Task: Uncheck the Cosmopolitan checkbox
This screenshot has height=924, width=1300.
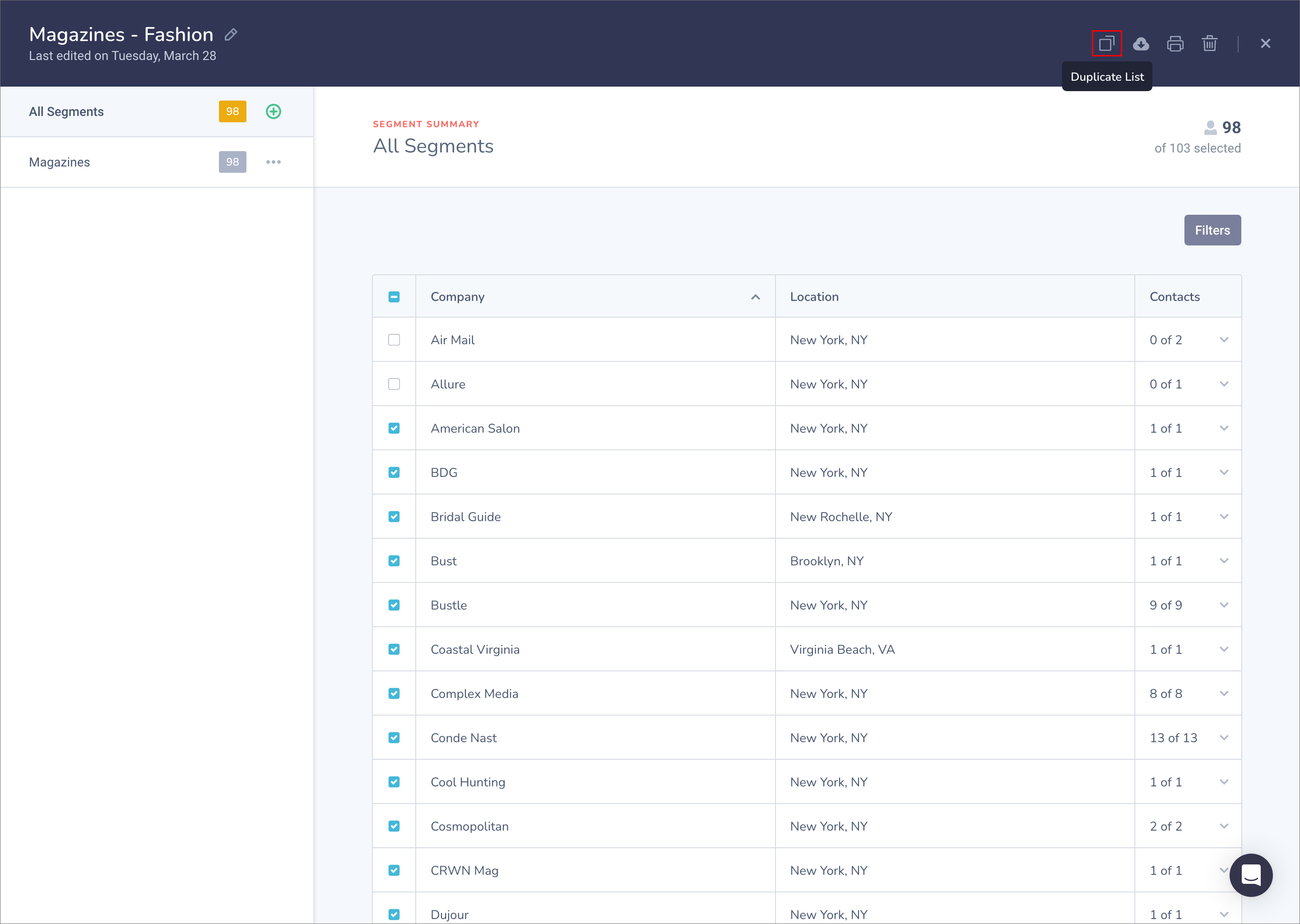Action: (x=394, y=826)
